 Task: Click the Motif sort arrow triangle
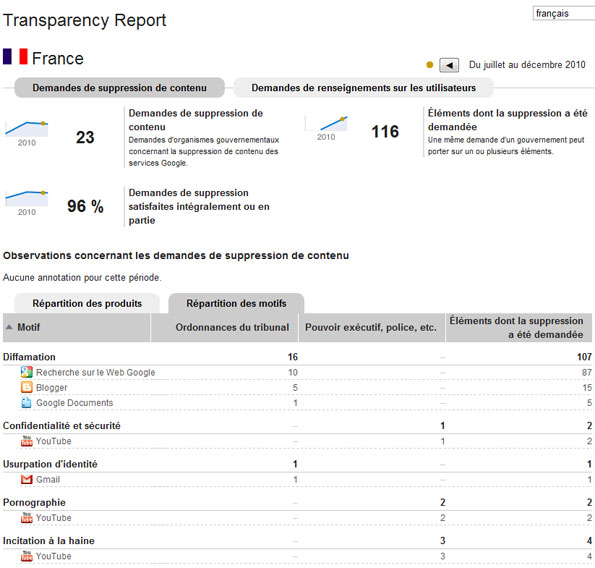[9, 327]
